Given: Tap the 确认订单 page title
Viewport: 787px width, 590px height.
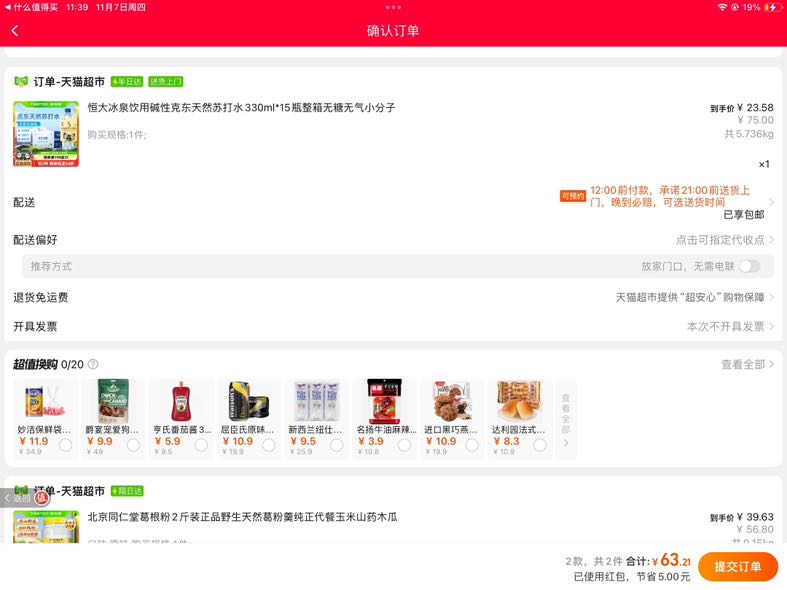Looking at the screenshot, I should [x=393, y=31].
